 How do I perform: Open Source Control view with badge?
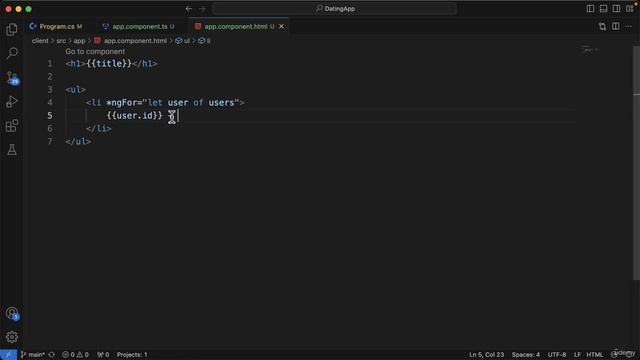pos(12,78)
